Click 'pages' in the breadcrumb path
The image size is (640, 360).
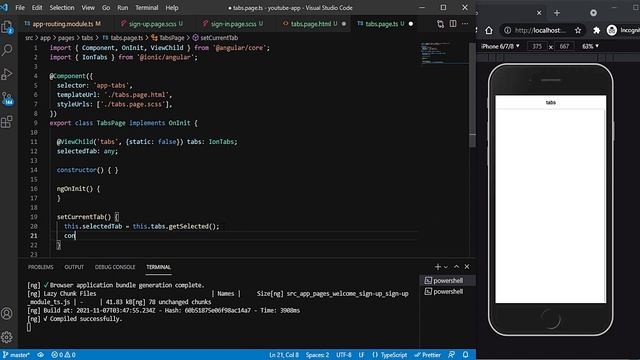66,38
